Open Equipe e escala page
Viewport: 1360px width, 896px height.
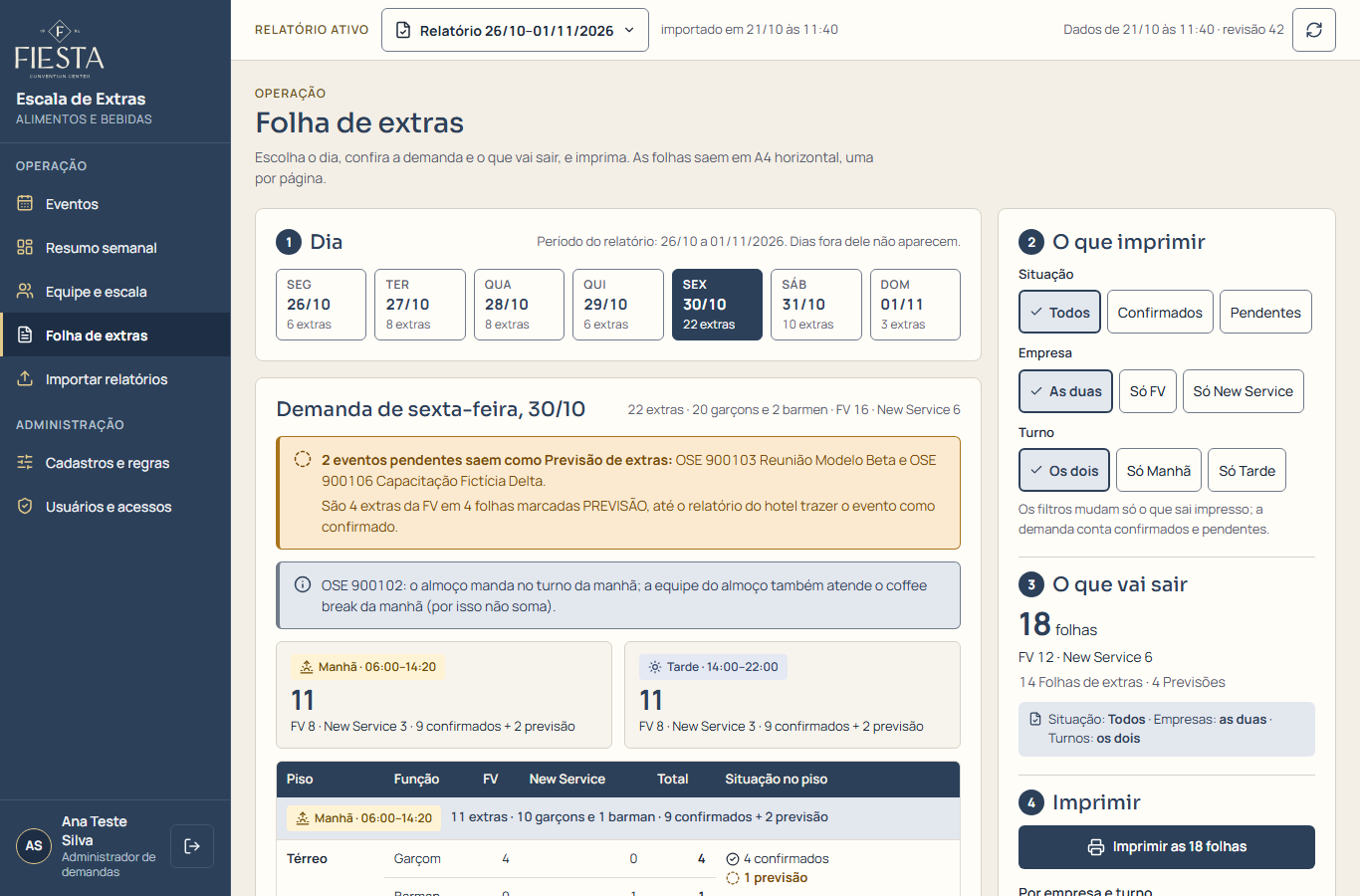point(115,291)
